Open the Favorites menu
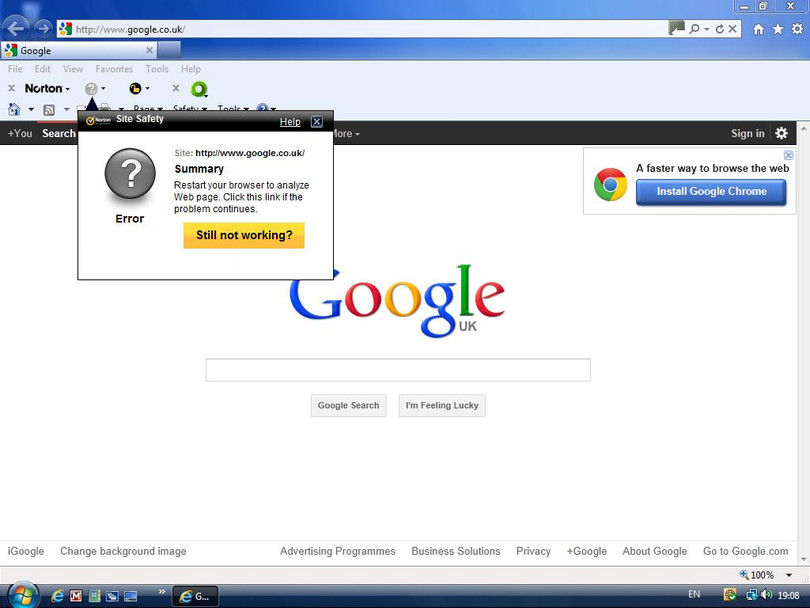Screen dimensions: 810x608 pos(114,69)
